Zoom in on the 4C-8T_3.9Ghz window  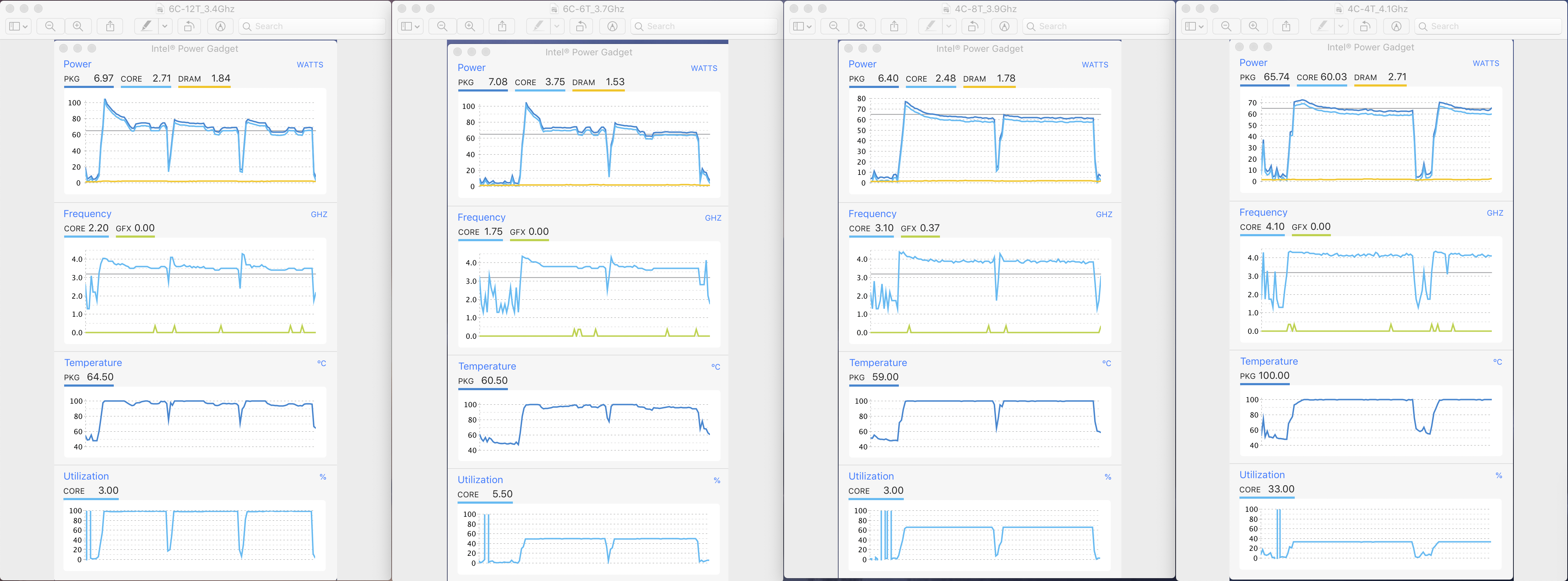(862, 26)
